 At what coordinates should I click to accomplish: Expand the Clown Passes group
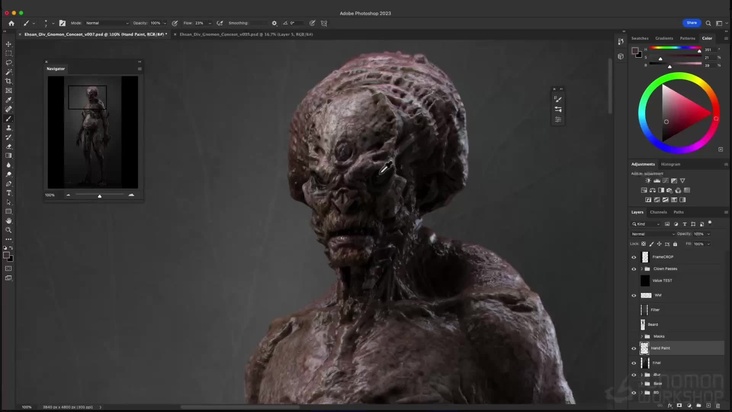pyautogui.click(x=641, y=269)
